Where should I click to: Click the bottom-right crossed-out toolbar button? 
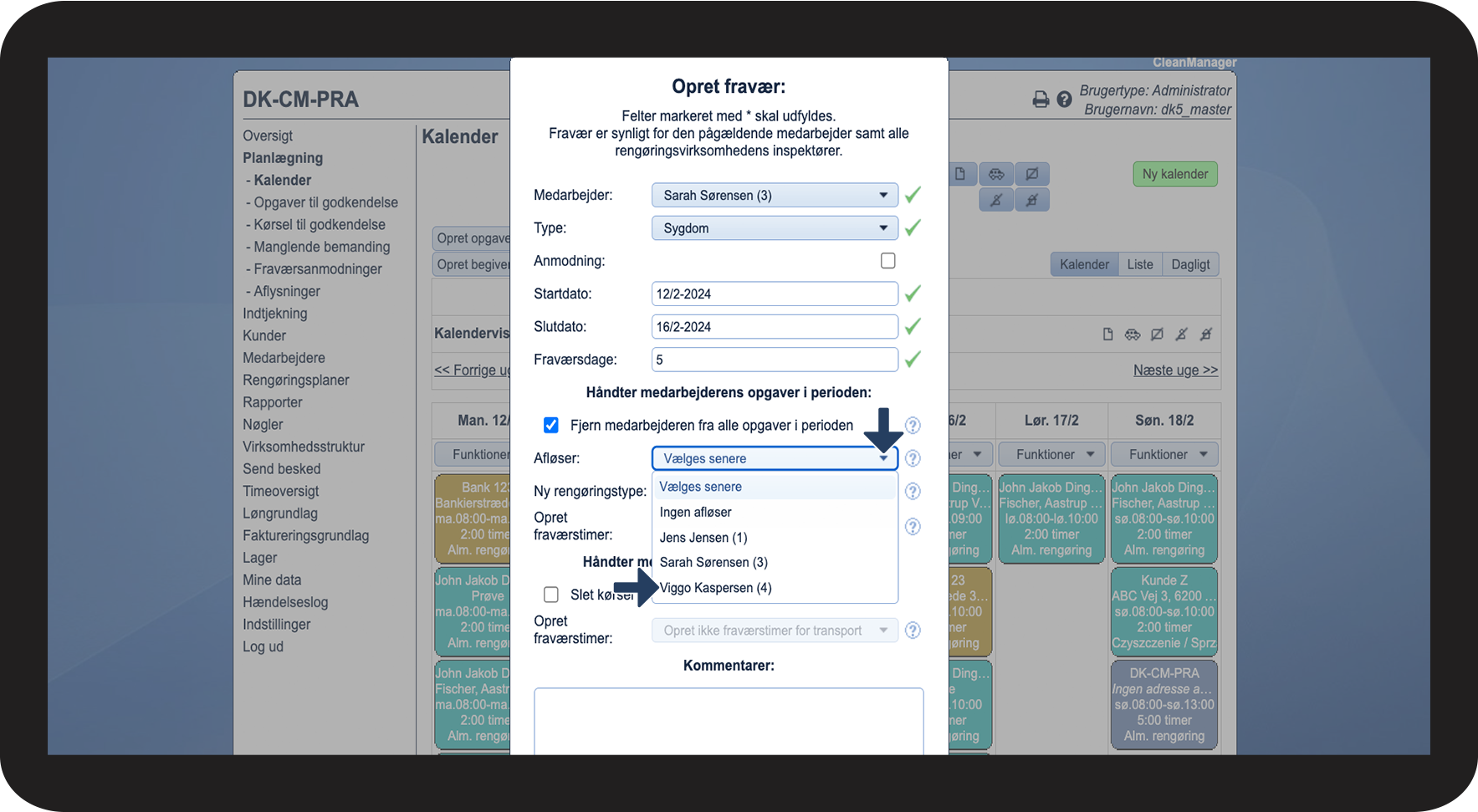(x=1032, y=200)
